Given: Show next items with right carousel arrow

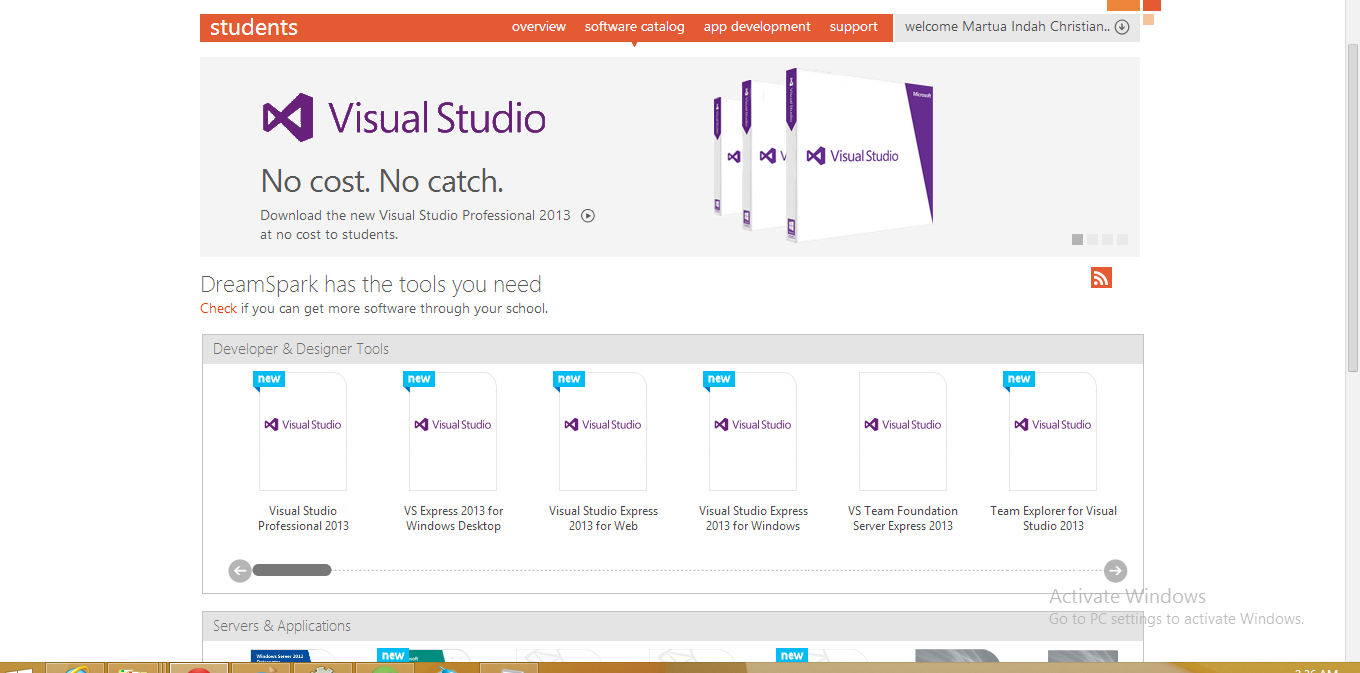Looking at the screenshot, I should [x=1116, y=571].
